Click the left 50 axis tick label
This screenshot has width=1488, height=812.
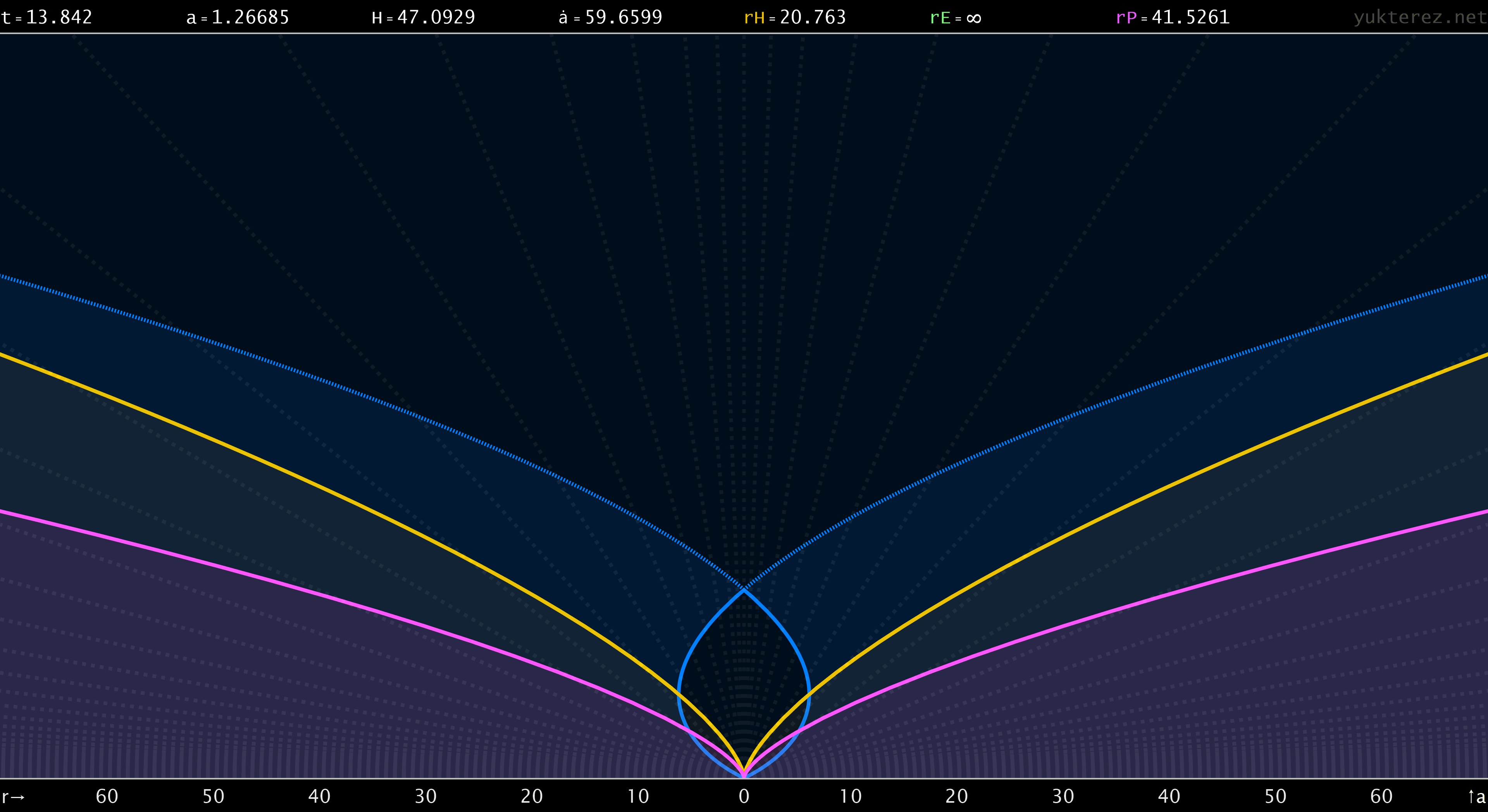pos(213,797)
